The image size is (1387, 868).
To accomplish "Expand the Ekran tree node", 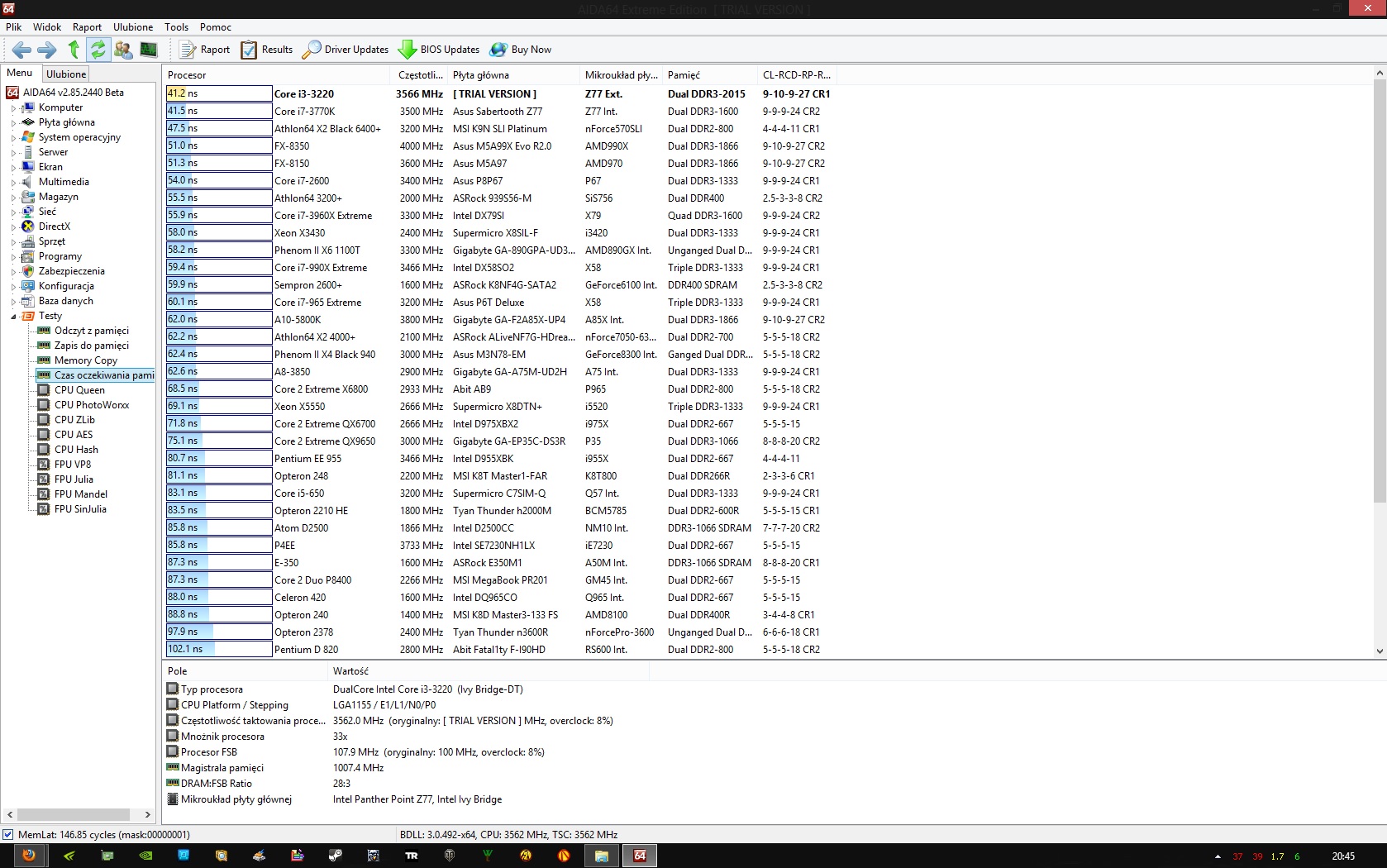I will pos(13,168).
